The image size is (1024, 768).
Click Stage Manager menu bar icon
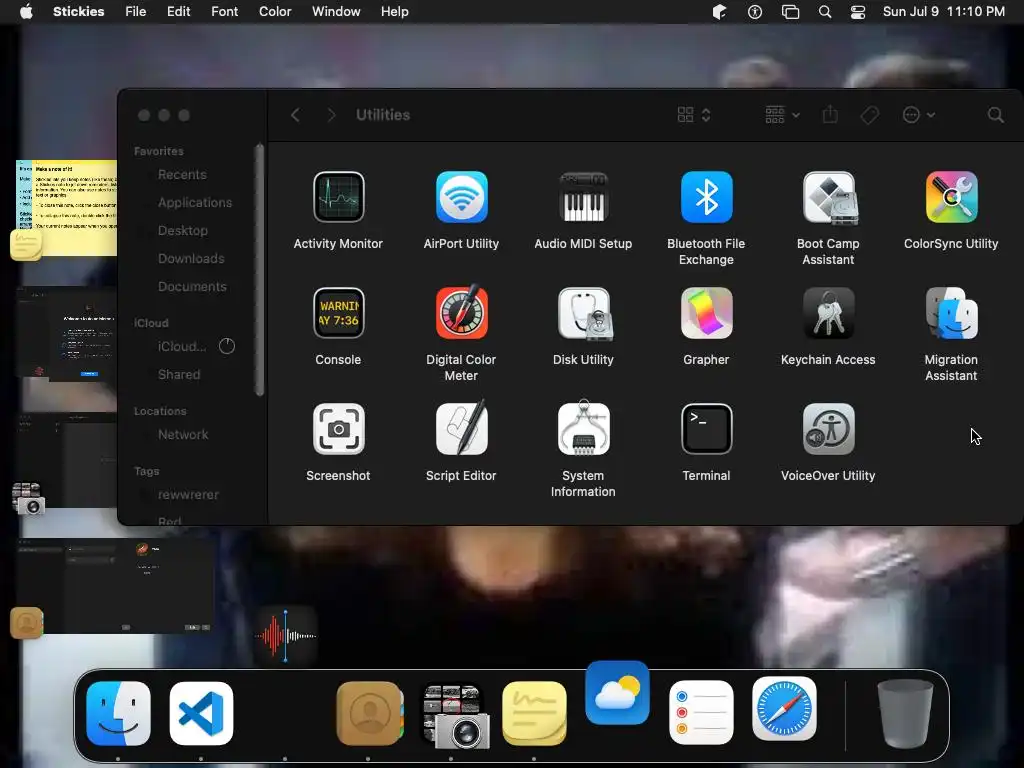790,12
